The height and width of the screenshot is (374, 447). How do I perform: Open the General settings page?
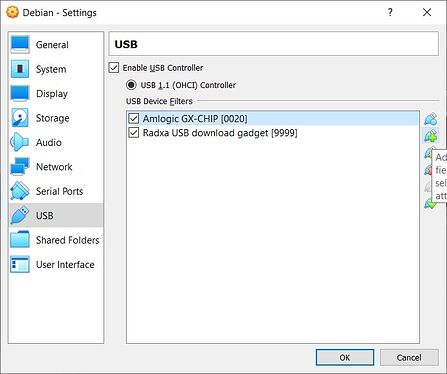56,45
